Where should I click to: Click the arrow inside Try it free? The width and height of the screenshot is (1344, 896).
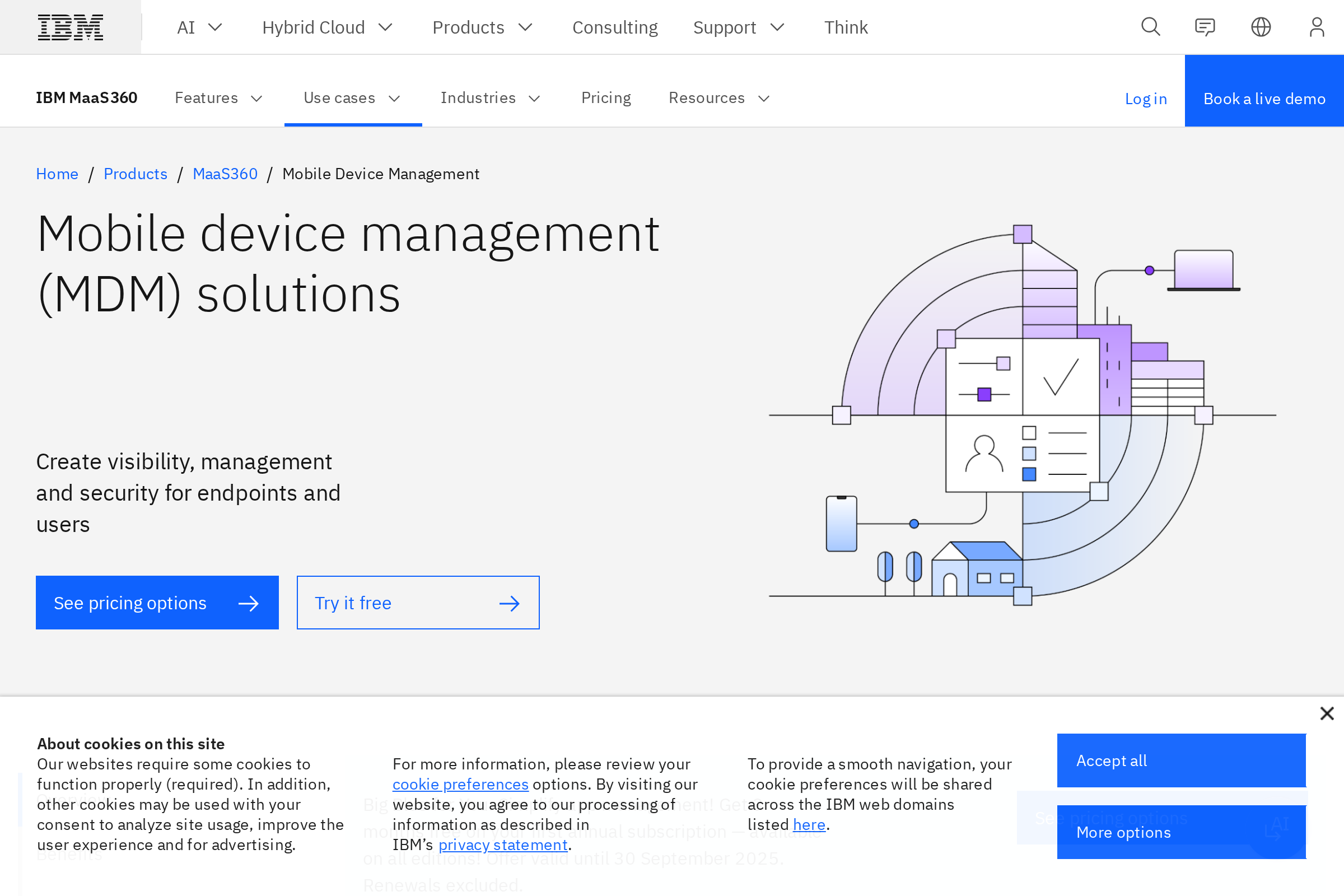509,603
